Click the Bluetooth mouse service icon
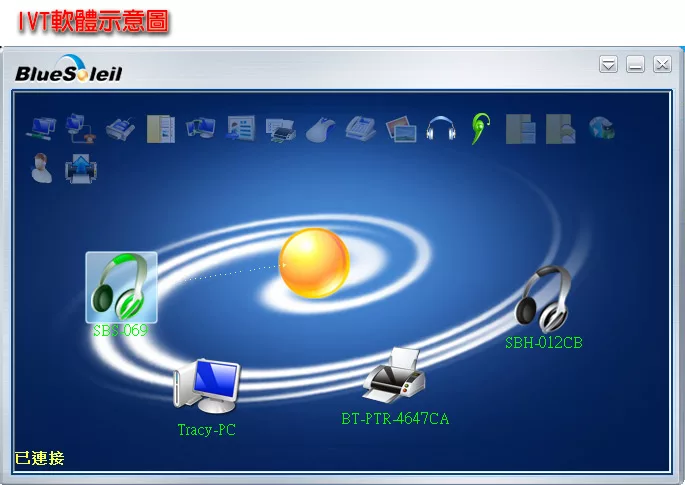The width and height of the screenshot is (685, 485). (x=320, y=129)
